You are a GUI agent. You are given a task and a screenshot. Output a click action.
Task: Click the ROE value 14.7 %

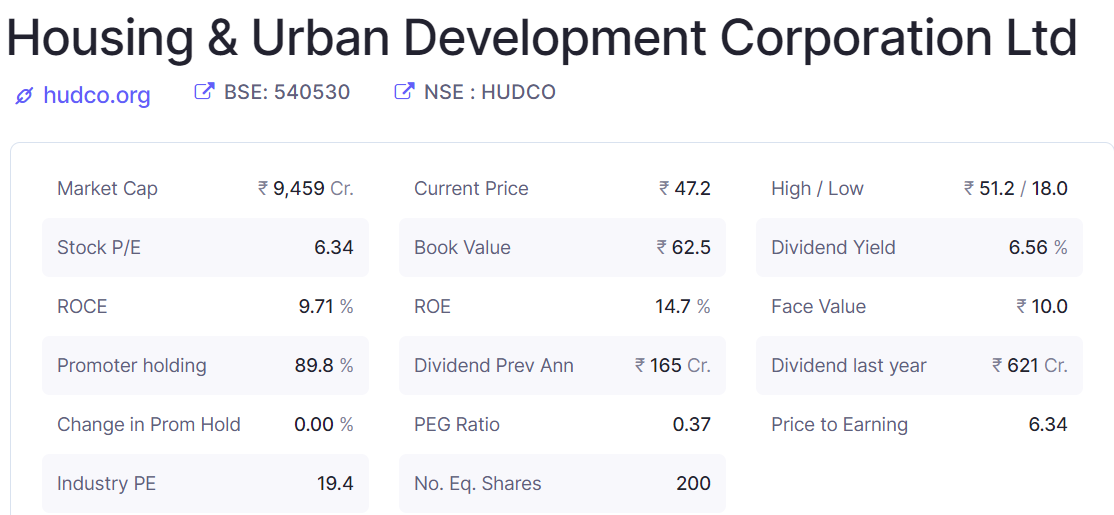click(683, 306)
